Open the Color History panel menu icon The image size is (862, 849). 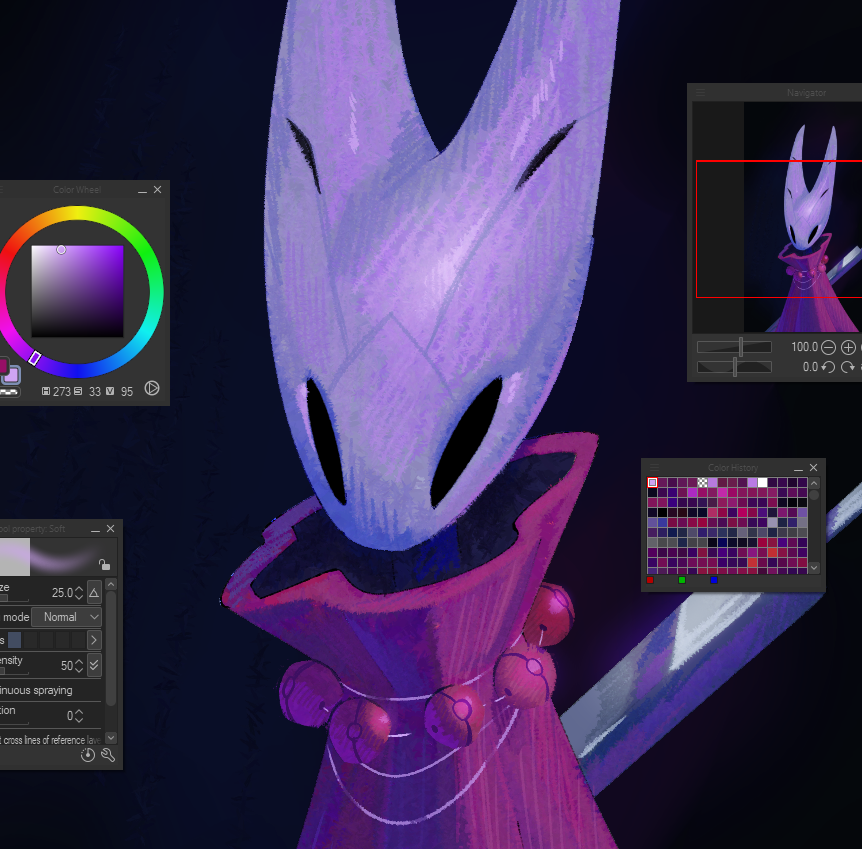point(654,467)
